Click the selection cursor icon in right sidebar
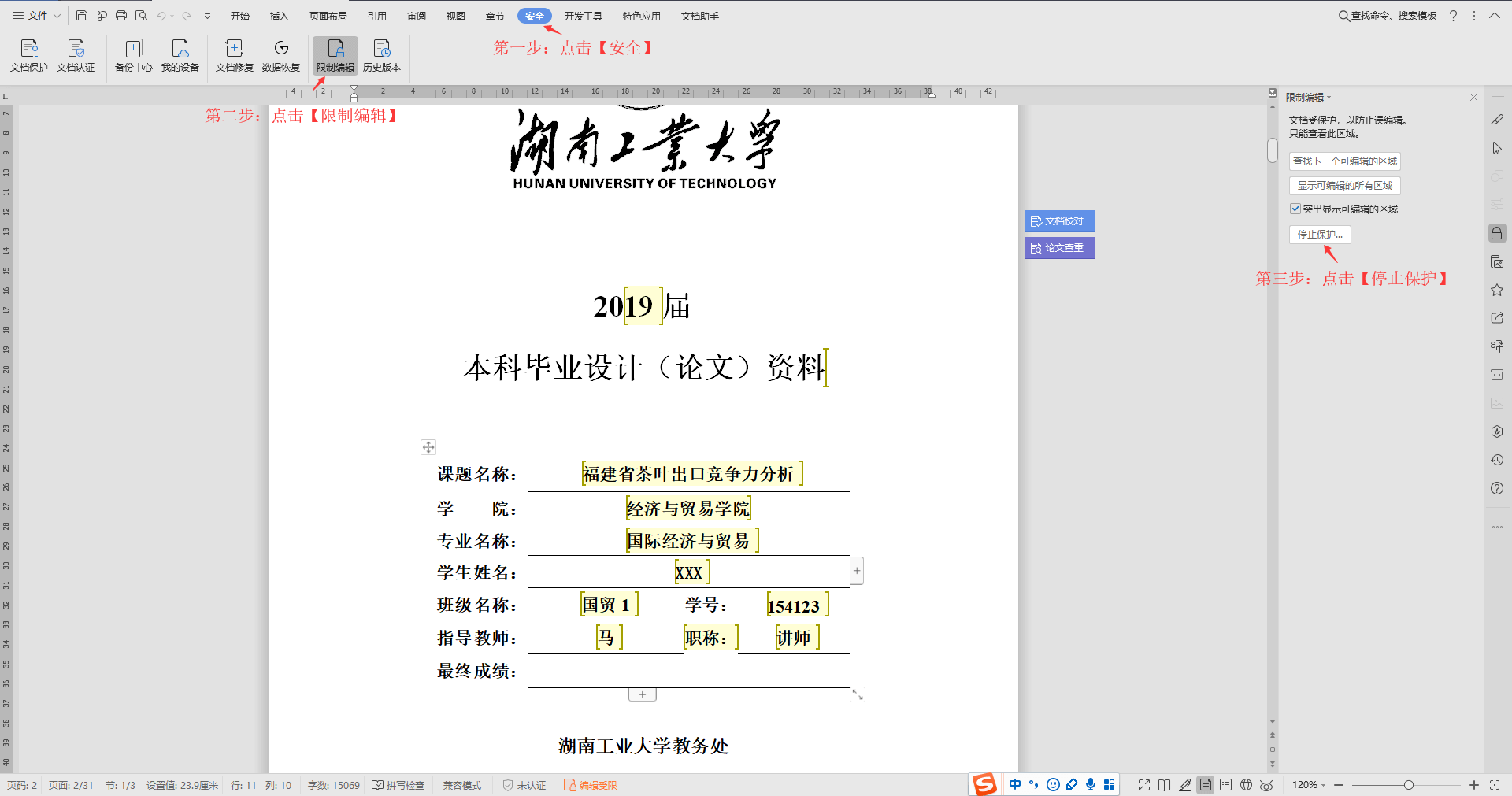Viewport: 1512px width, 796px height. point(1497,148)
